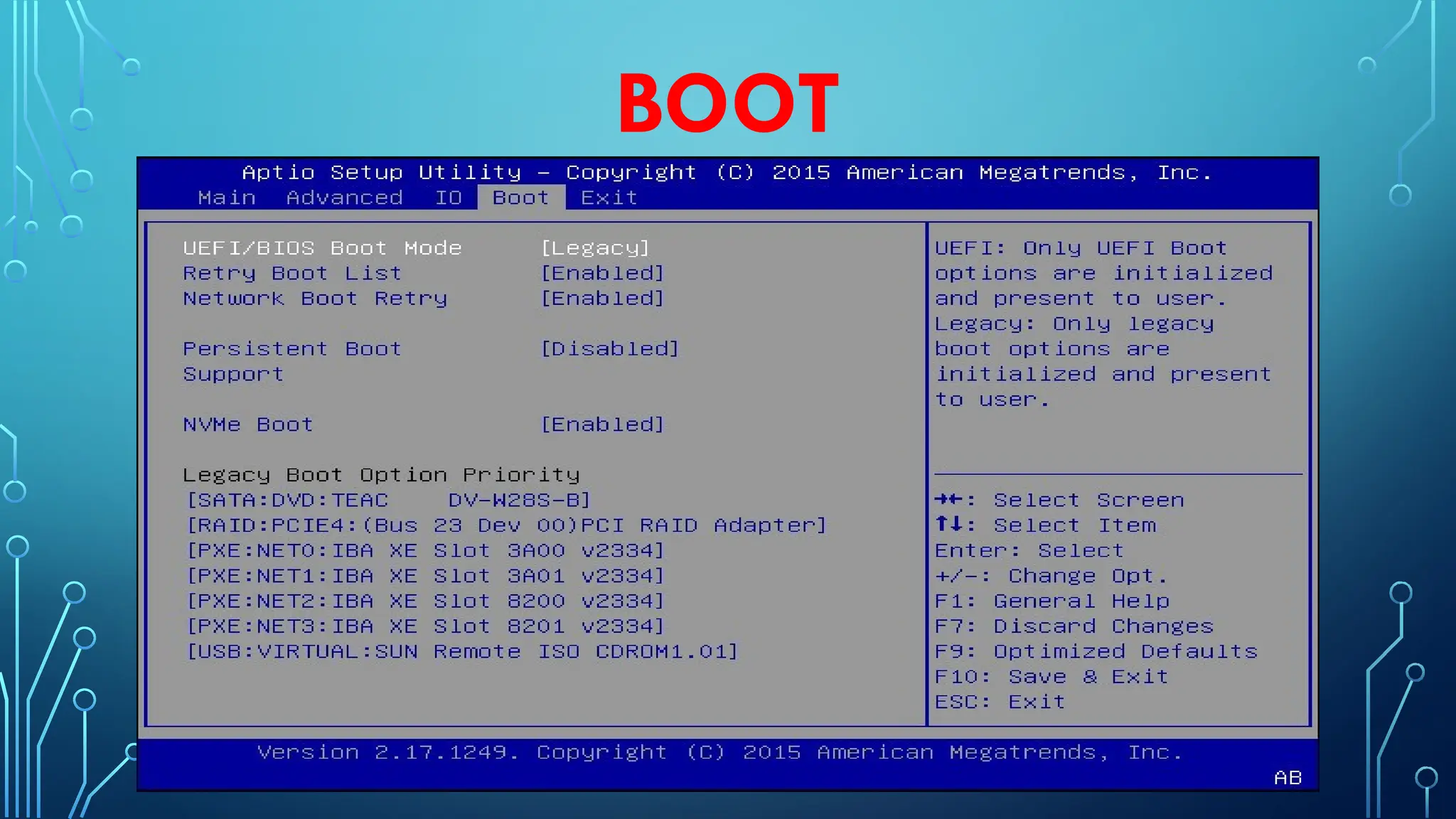Toggle Persistent Boot Support Disabled value
This screenshot has height=819, width=1456.
click(609, 349)
